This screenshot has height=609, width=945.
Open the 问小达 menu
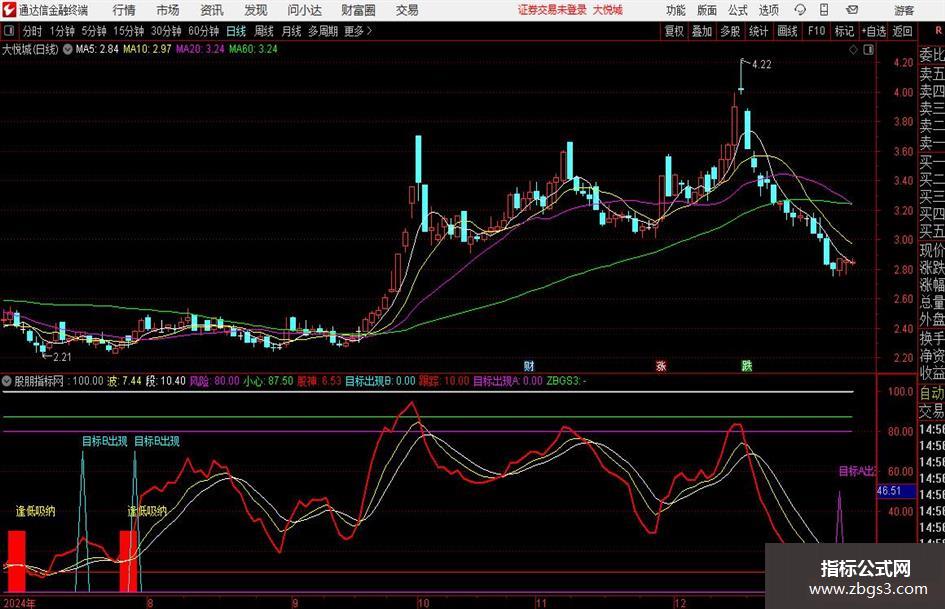(304, 10)
